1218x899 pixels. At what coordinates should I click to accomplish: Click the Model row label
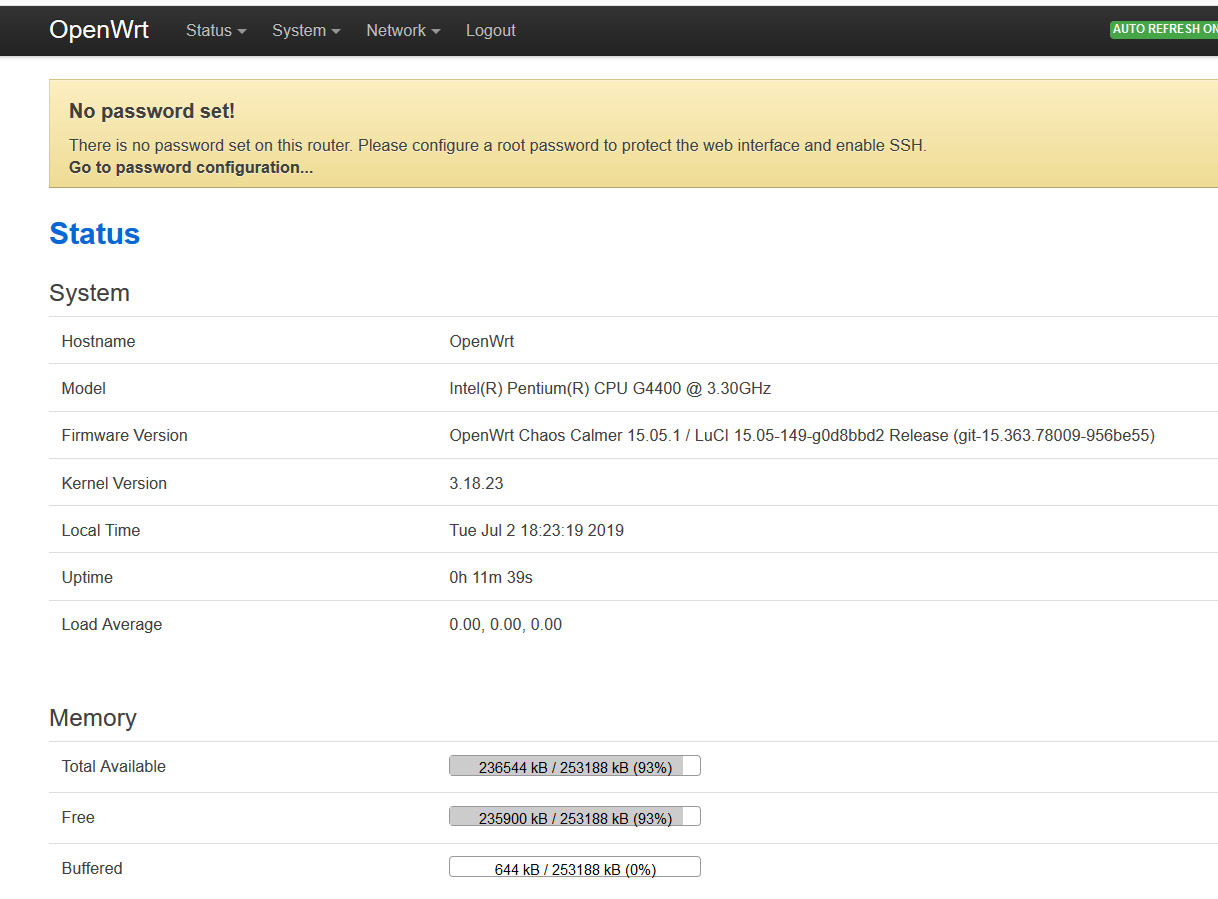[x=84, y=388]
